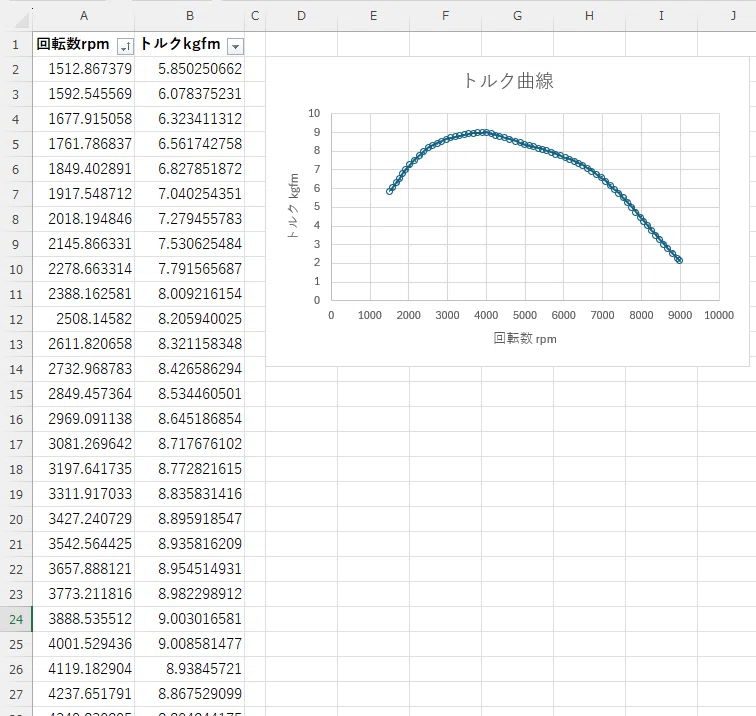
Task: Select row 12 header
Action: 16,319
